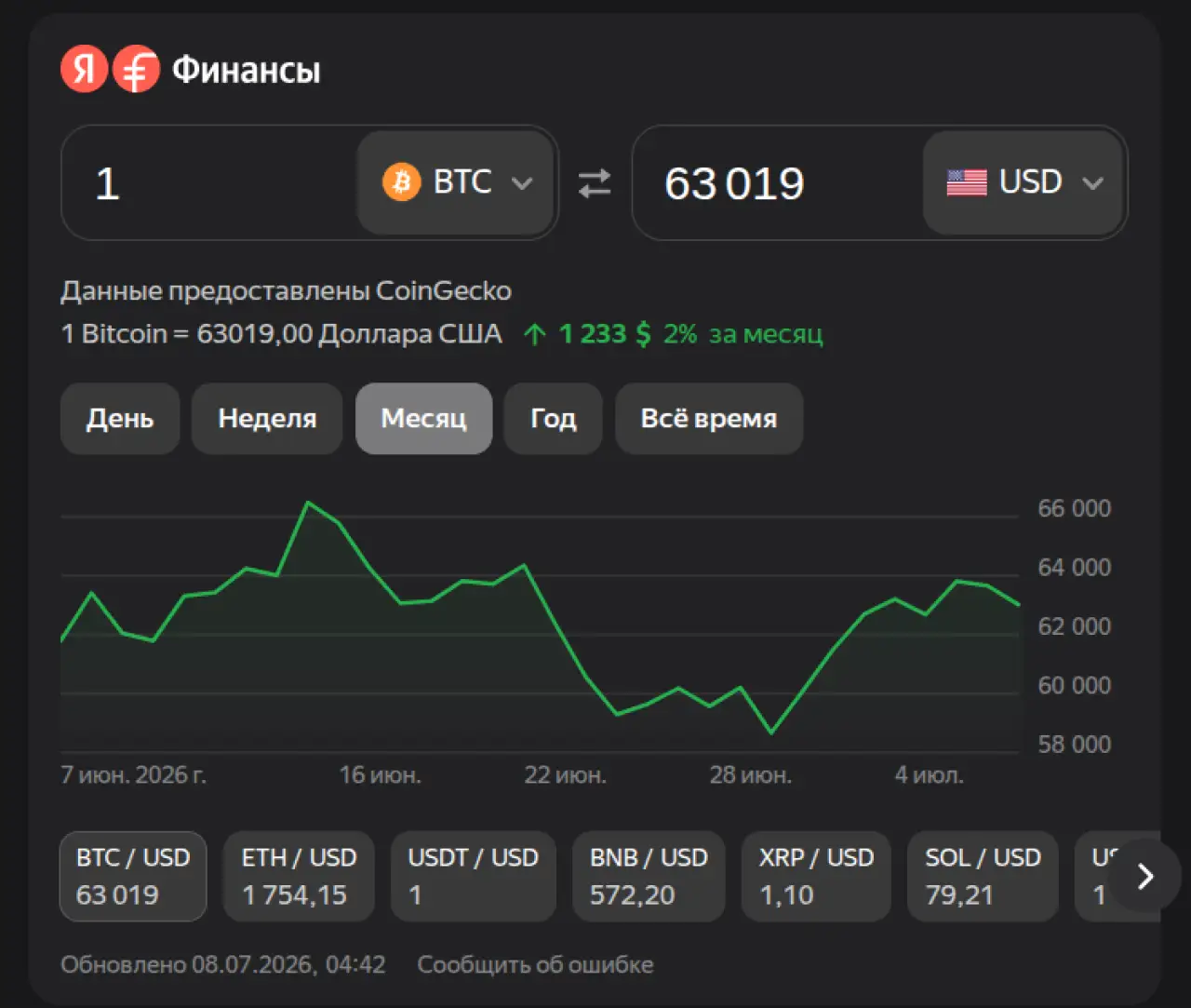Click the 58 000 axis label

click(x=1074, y=745)
